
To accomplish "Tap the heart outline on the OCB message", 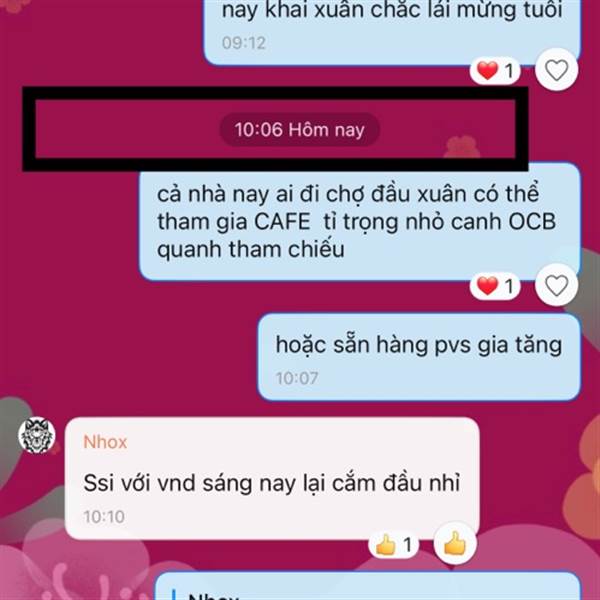I will pos(556,285).
